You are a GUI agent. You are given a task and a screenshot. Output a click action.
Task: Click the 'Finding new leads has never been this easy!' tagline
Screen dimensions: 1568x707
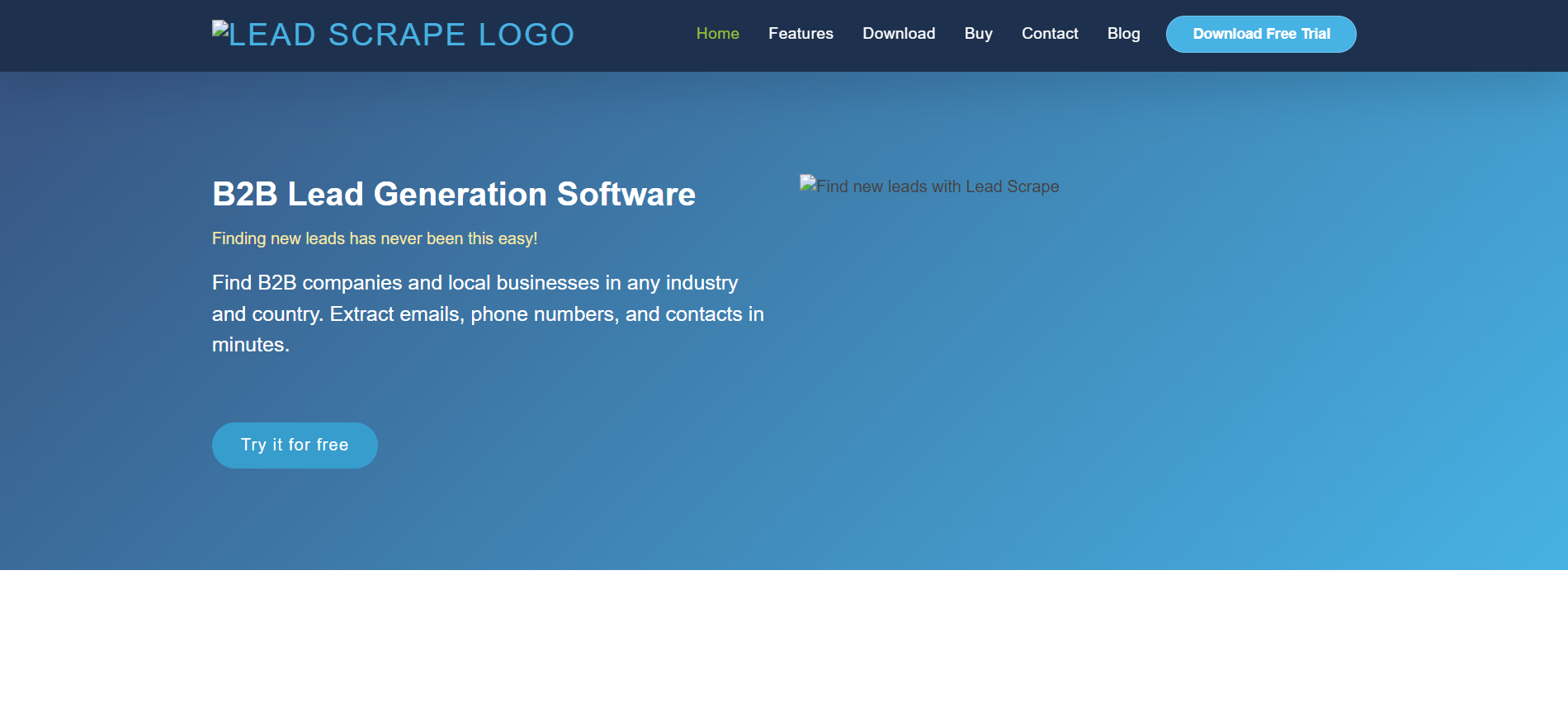point(375,238)
